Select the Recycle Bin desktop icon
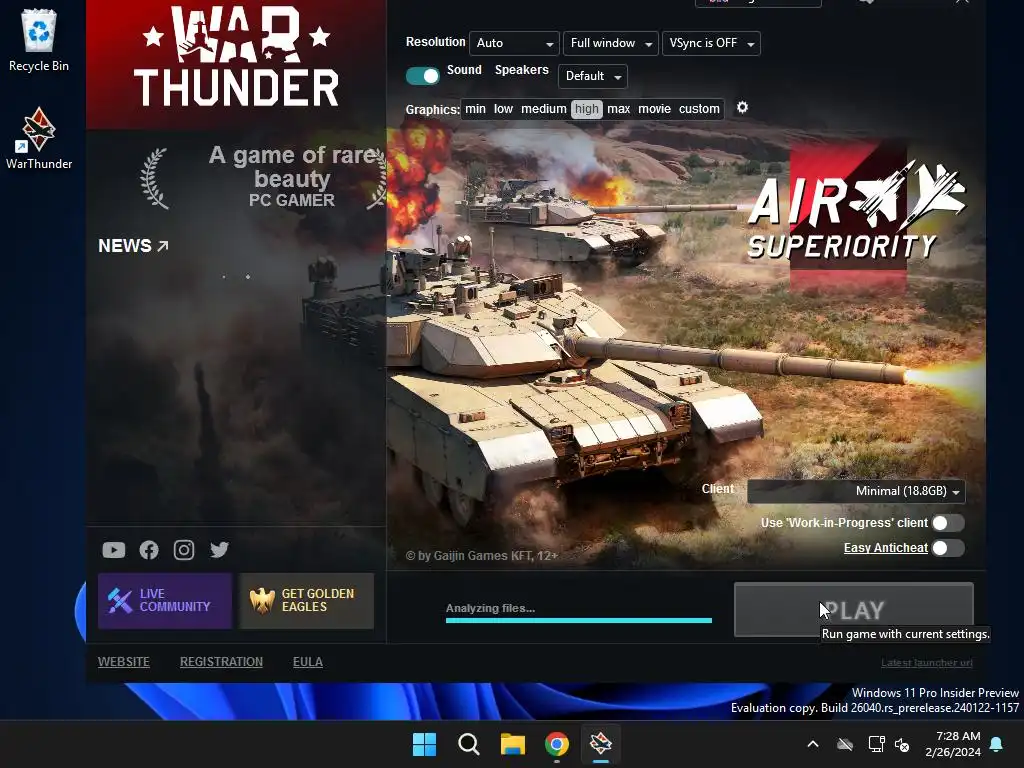The width and height of the screenshot is (1024, 768). (39, 40)
